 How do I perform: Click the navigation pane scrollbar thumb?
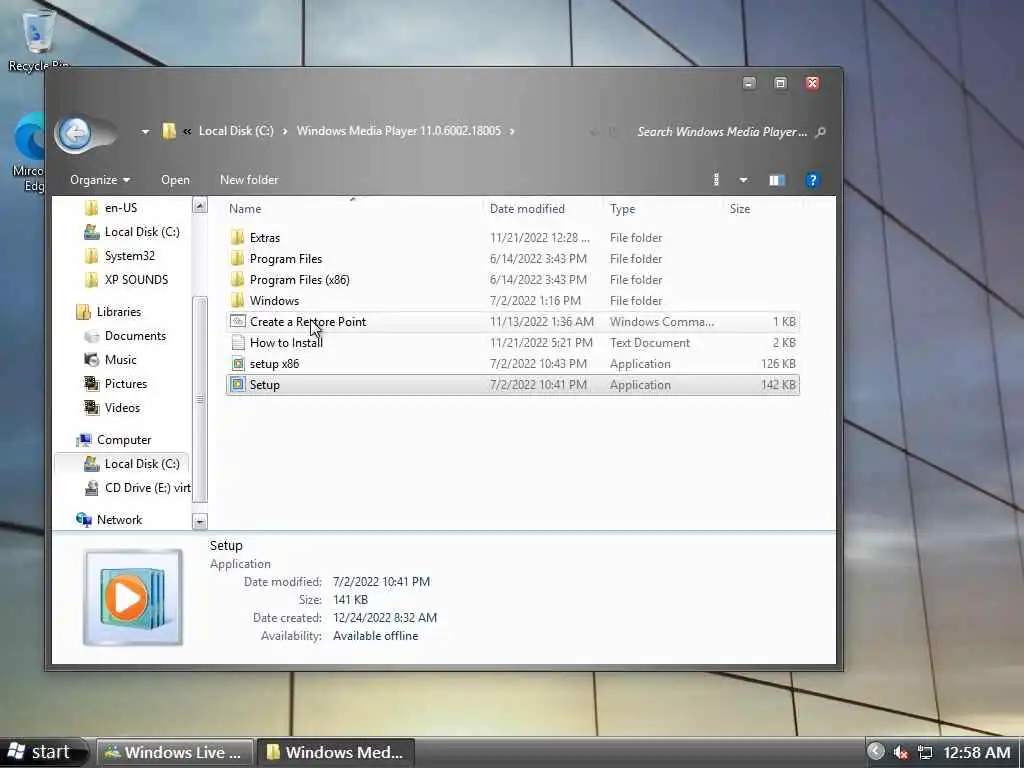pyautogui.click(x=200, y=399)
